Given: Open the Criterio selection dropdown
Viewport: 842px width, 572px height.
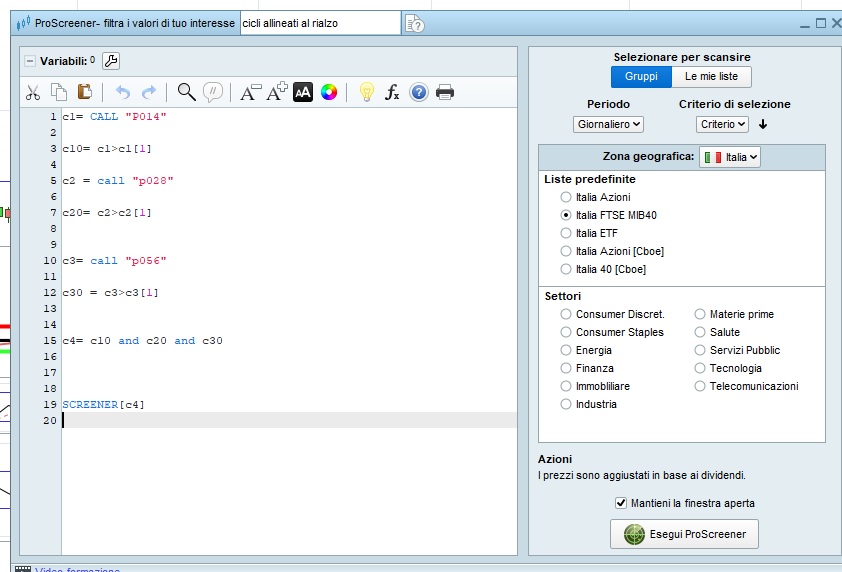Looking at the screenshot, I should (x=722, y=124).
